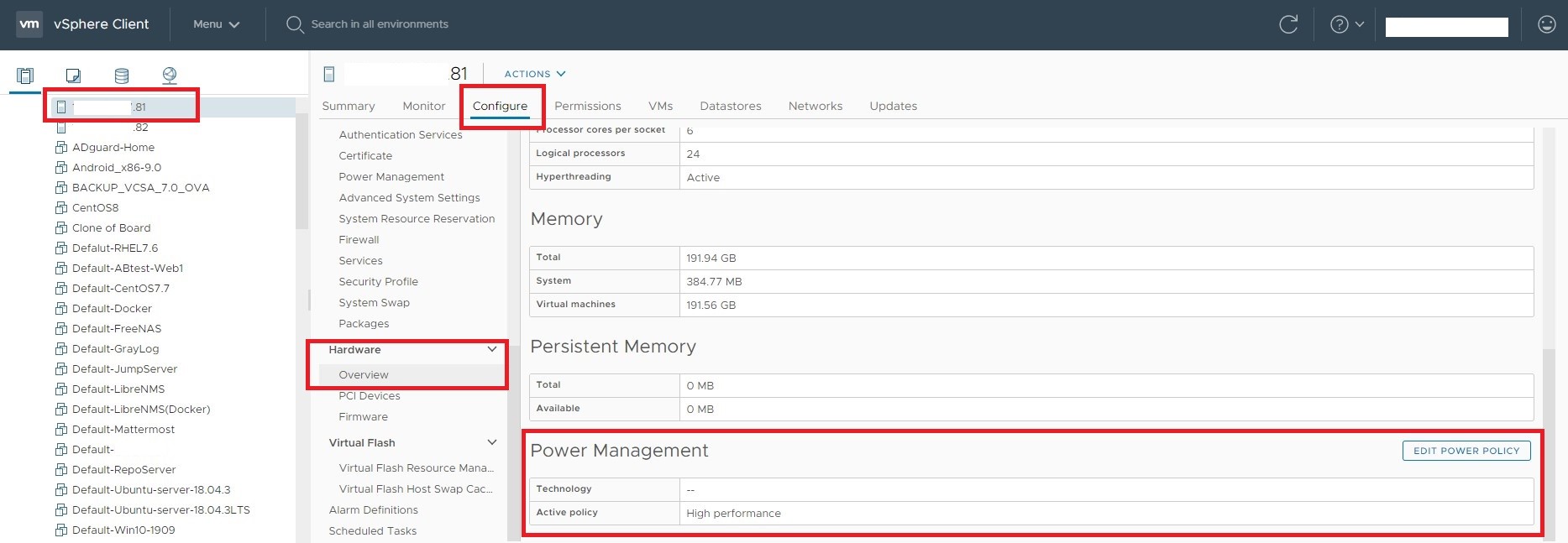The image size is (1568, 543).
Task: Open the Help question mark menu
Action: pos(1347,24)
